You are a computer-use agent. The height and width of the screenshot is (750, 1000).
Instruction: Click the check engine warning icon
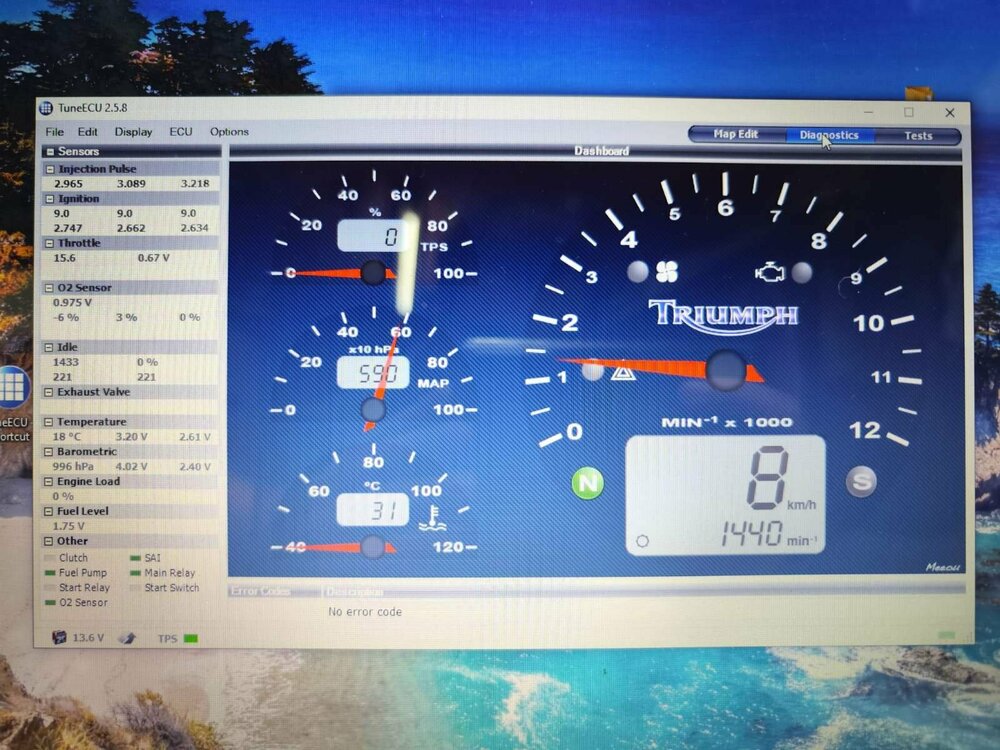point(770,272)
